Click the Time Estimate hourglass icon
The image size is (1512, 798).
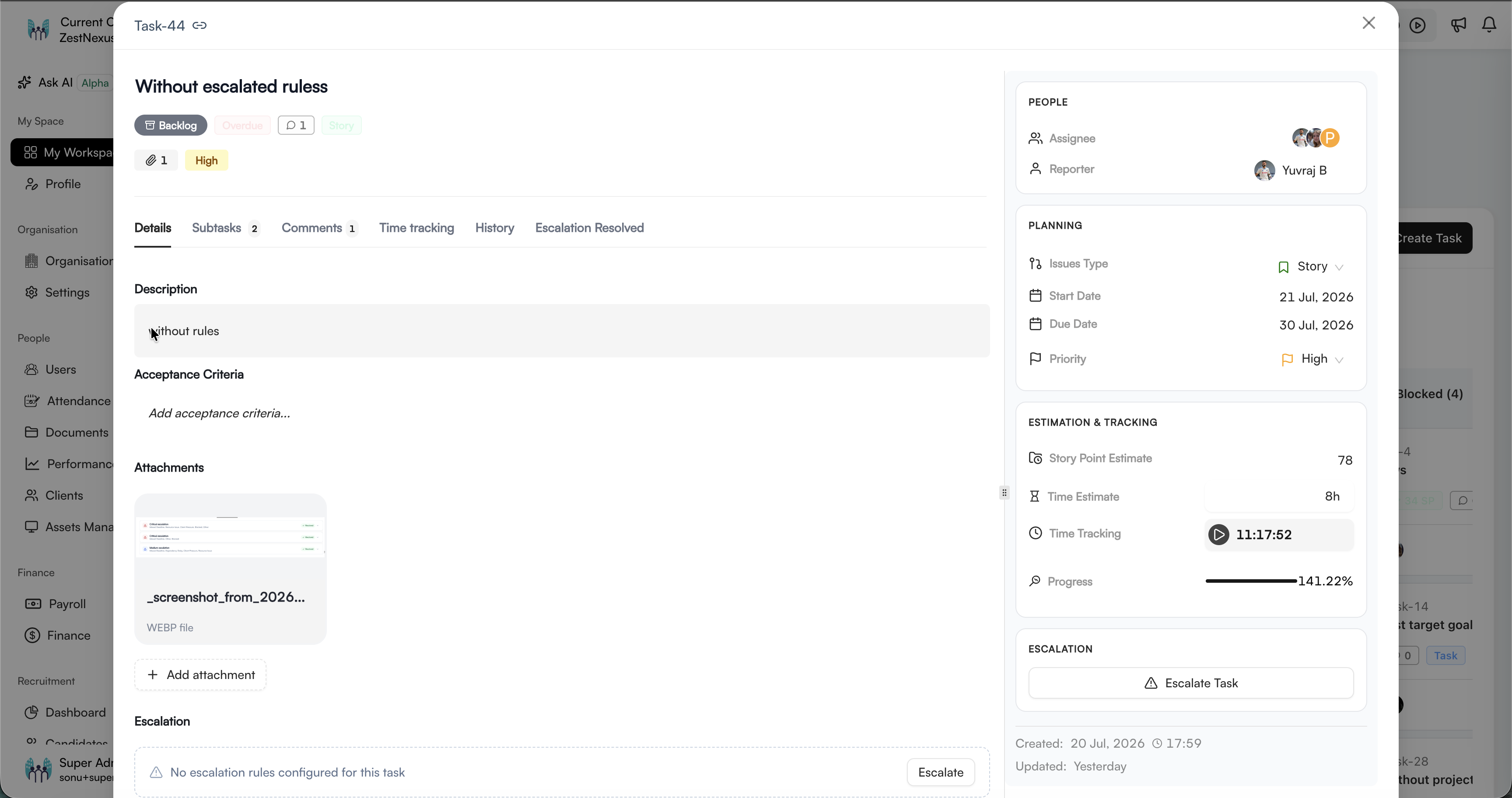tap(1034, 497)
